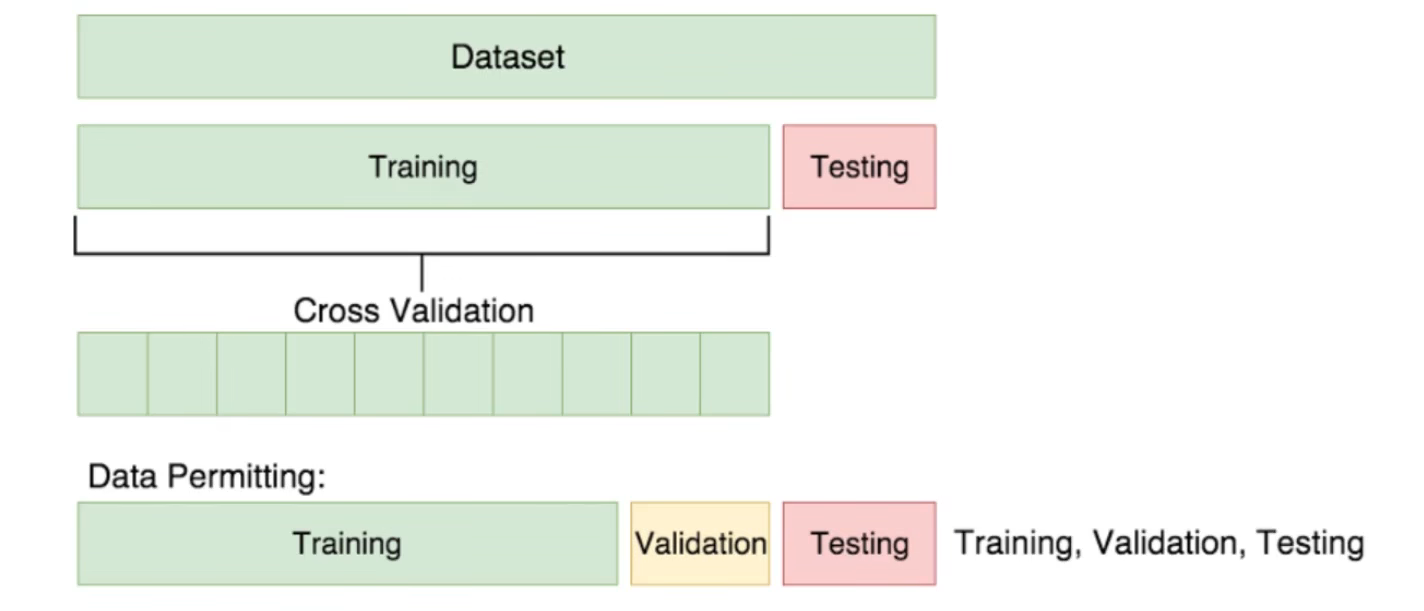Select the fourth cross-validation fold cell
Screen dimensions: 1424x611
coord(320,374)
